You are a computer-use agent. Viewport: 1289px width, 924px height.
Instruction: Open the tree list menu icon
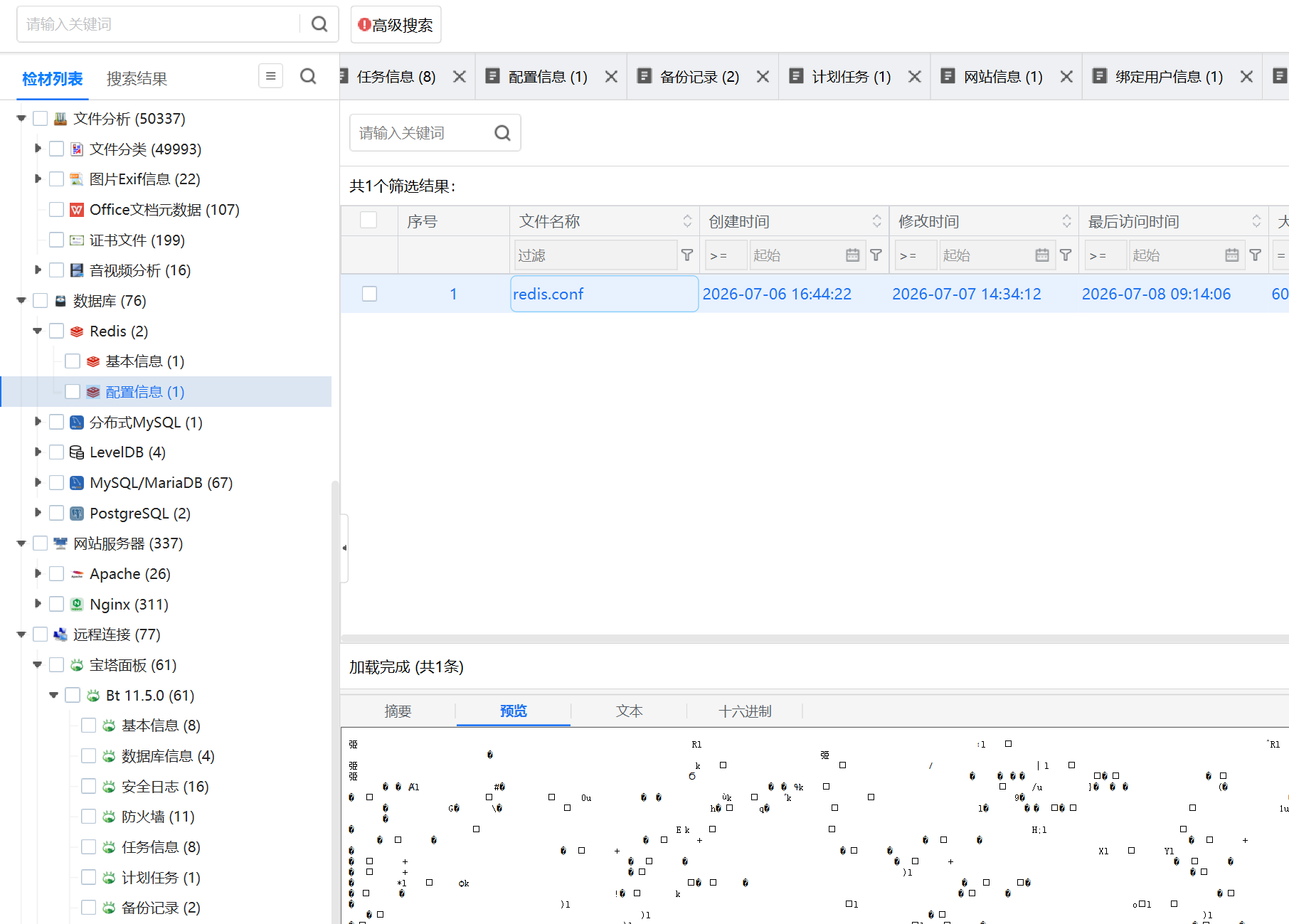pyautogui.click(x=270, y=76)
